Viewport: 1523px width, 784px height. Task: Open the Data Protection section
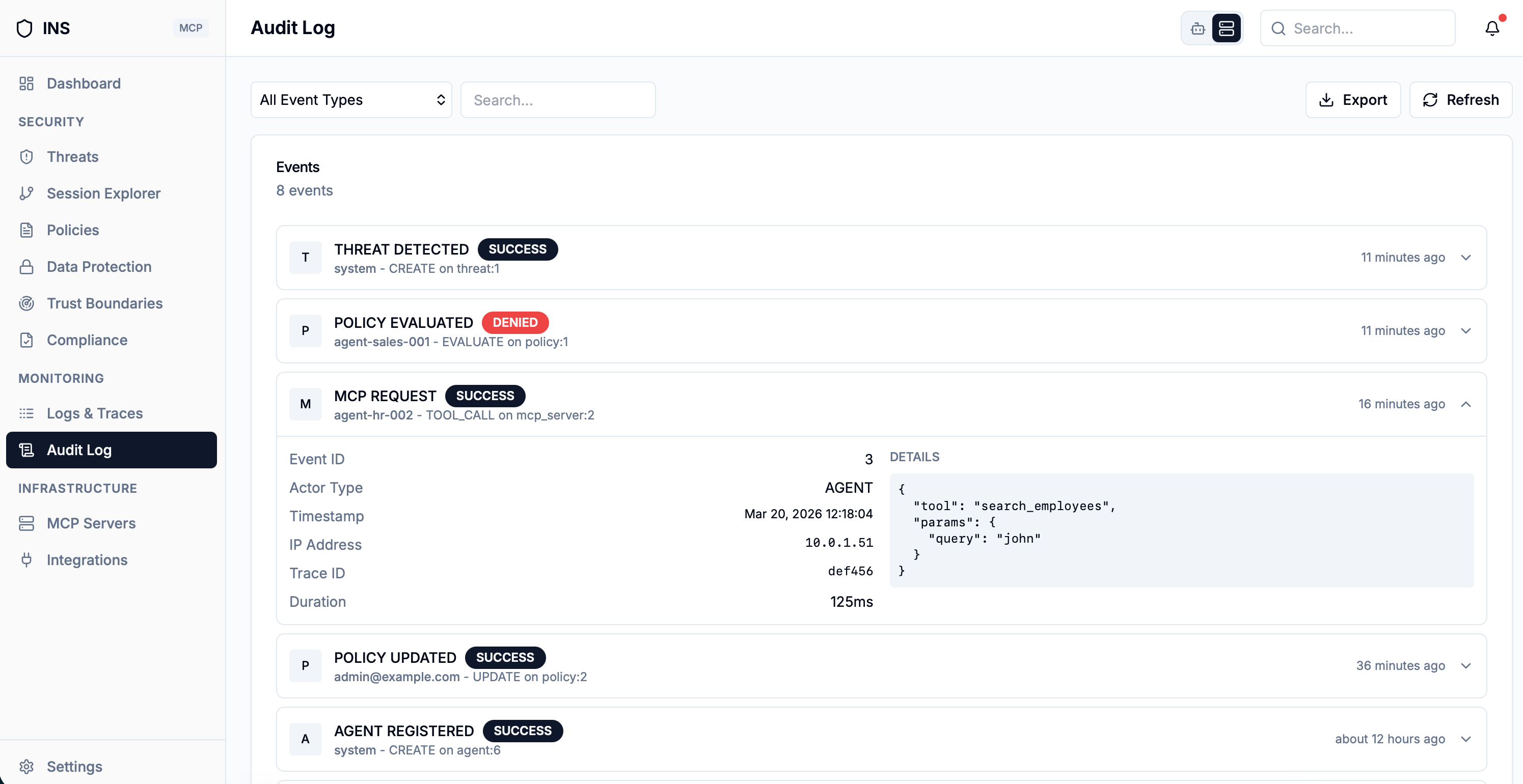click(x=111, y=266)
